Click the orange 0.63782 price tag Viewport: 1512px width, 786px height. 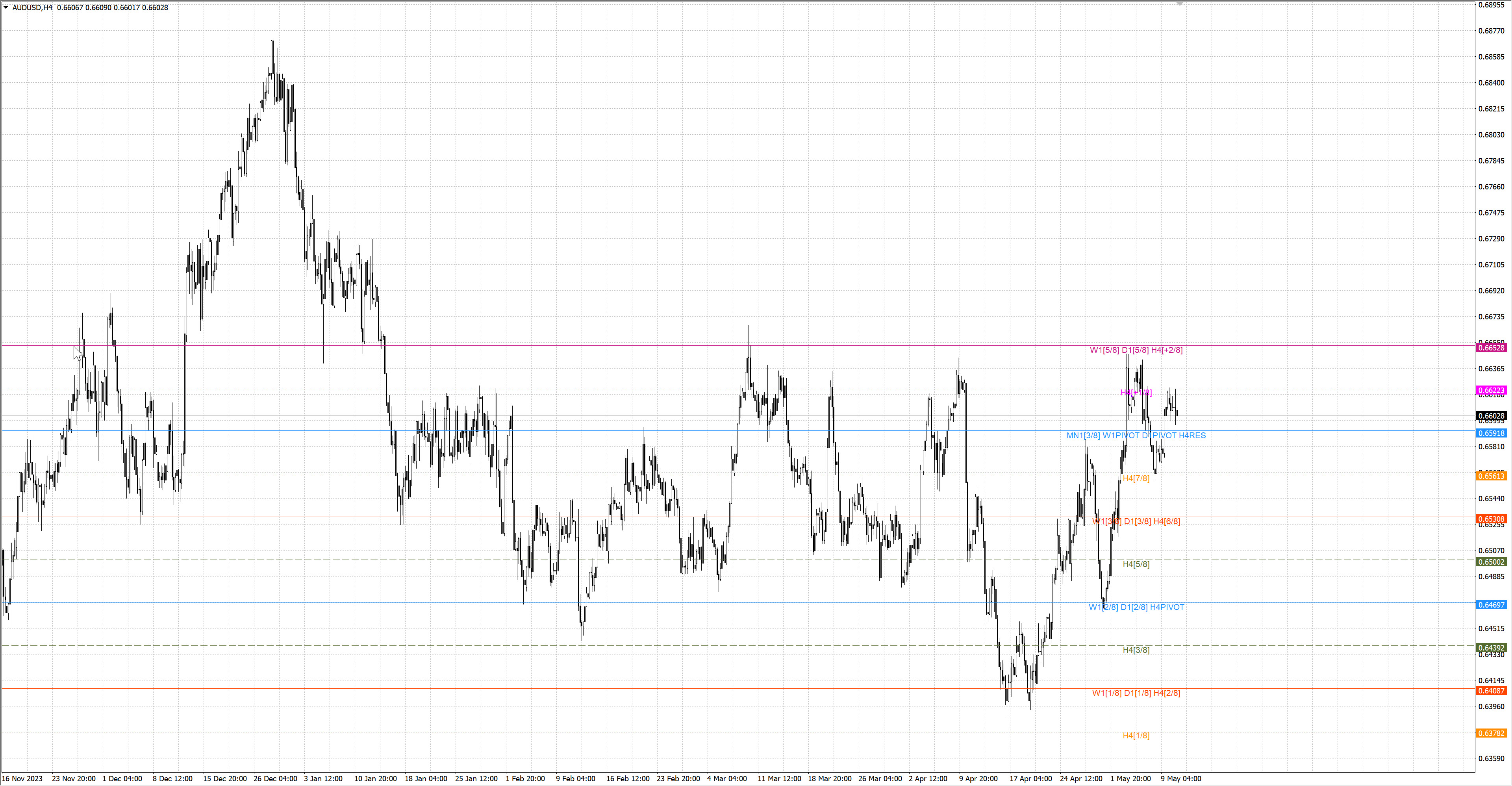(x=1491, y=733)
